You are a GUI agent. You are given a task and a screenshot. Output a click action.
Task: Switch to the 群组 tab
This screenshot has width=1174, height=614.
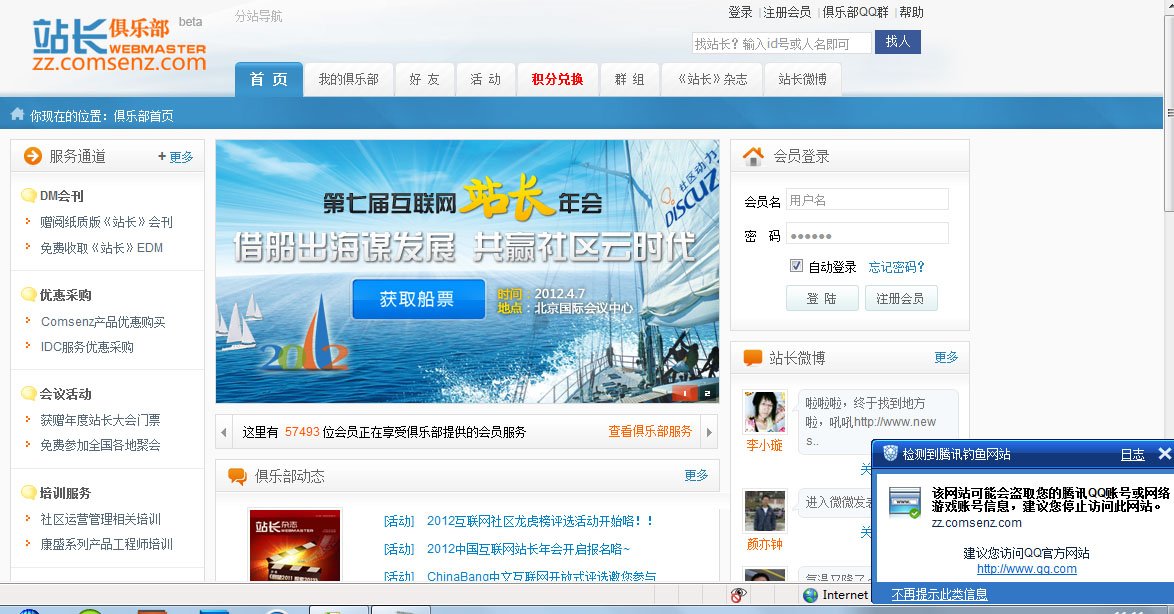(629, 79)
